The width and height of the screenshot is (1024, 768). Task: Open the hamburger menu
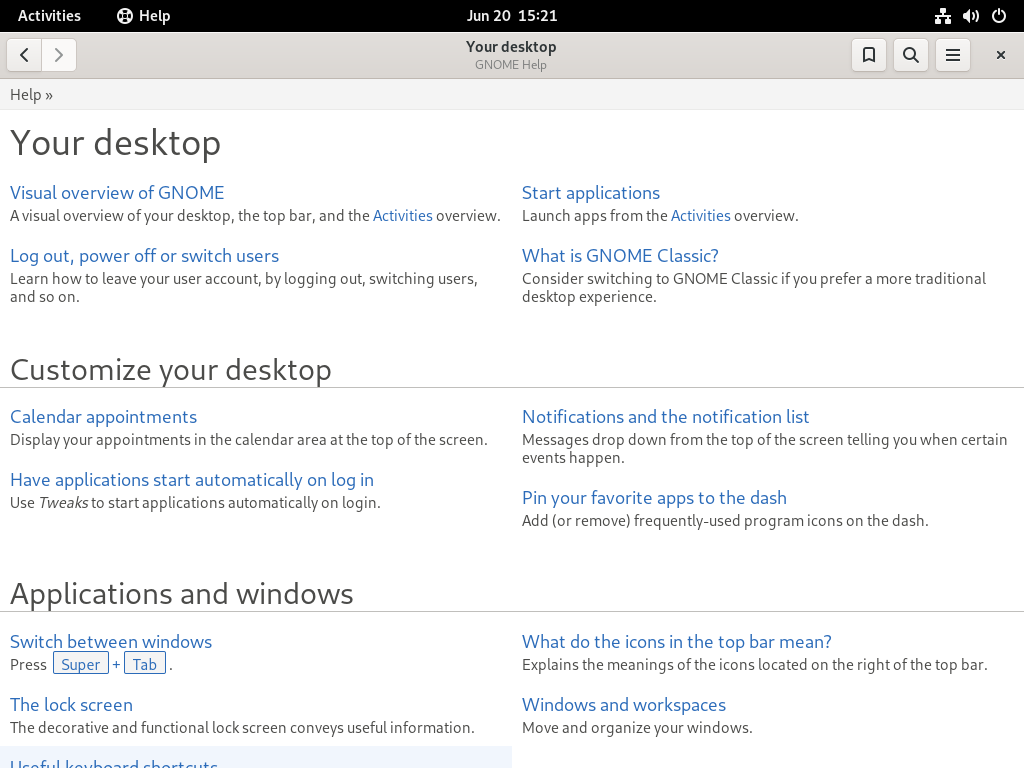pyautogui.click(x=953, y=55)
